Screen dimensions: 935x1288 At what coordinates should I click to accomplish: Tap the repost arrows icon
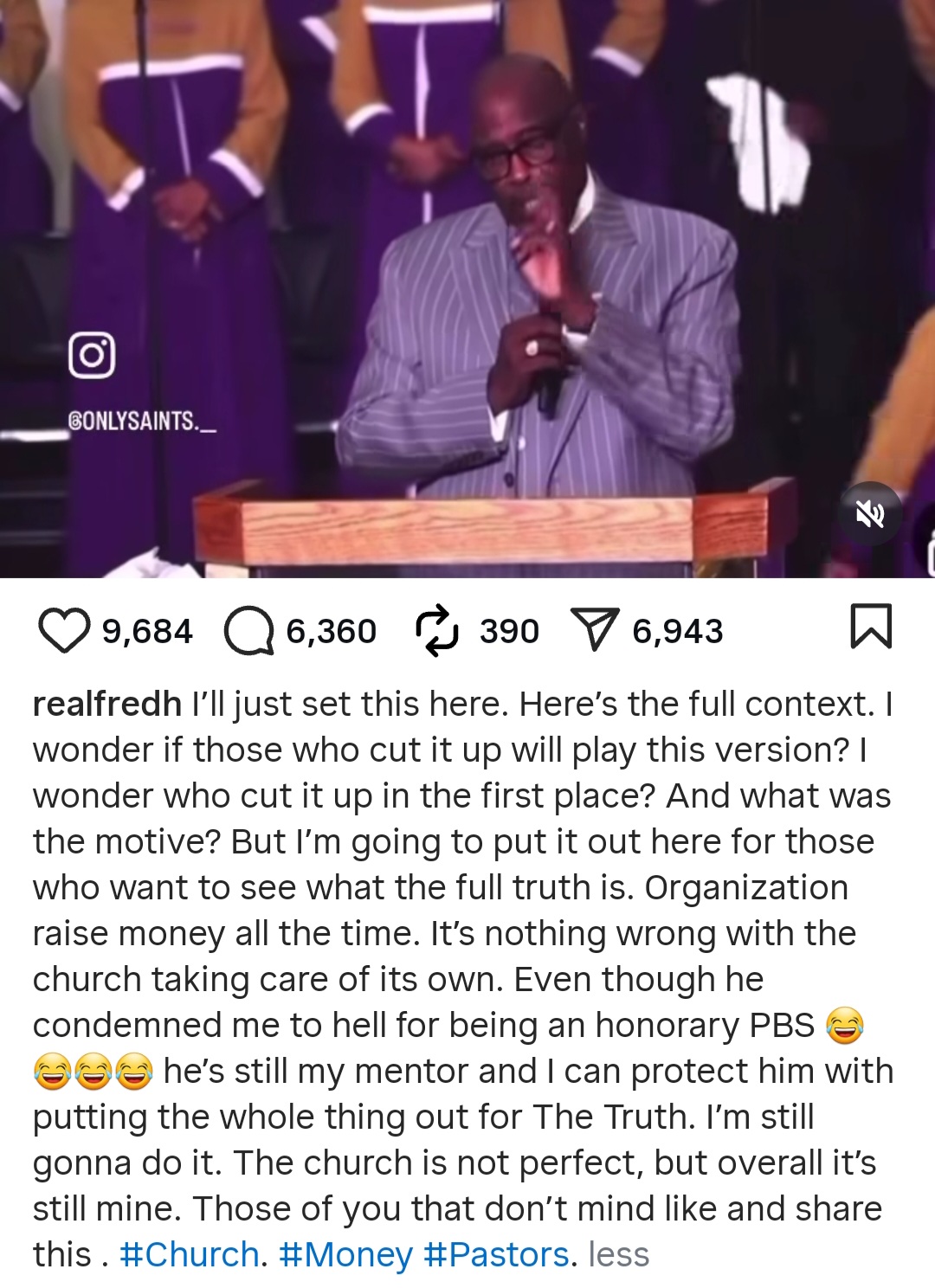pyautogui.click(x=436, y=630)
